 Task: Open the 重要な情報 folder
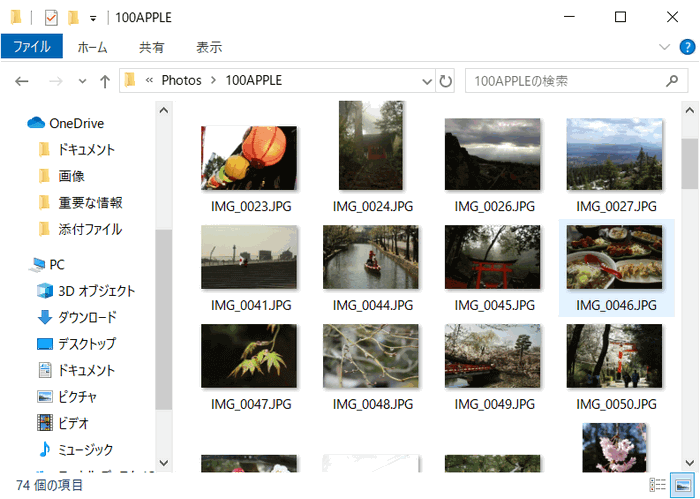80,203
